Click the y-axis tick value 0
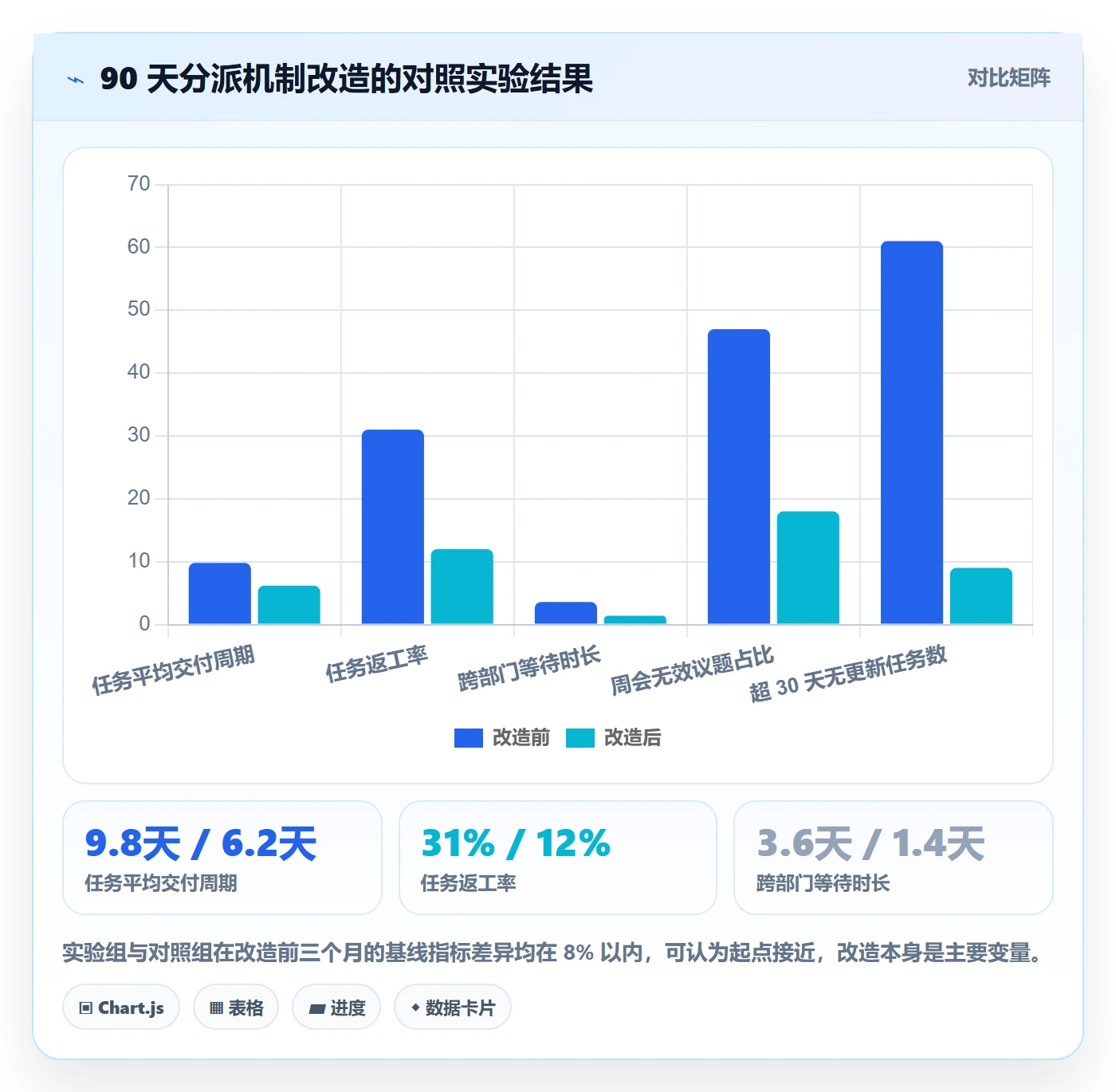Screen dimensions: 1116x1092 (144, 624)
